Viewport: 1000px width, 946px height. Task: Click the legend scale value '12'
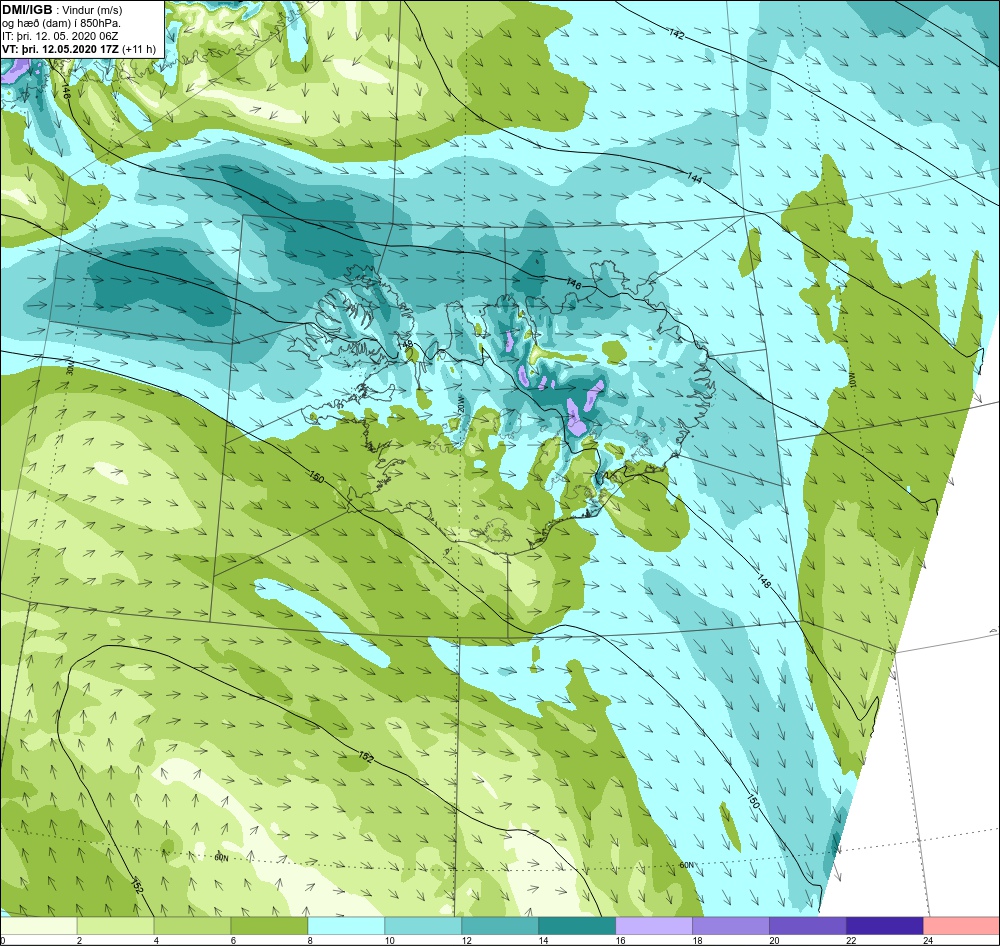(x=467, y=940)
